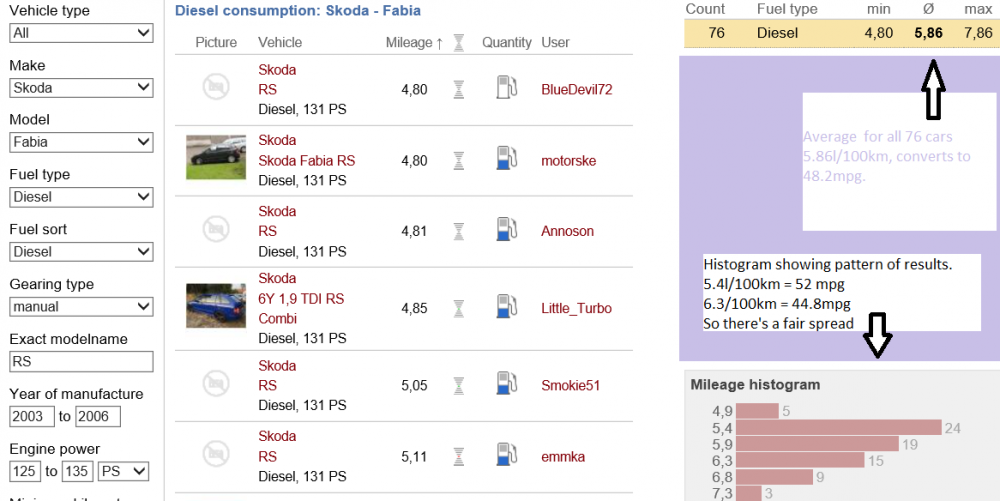Screen dimensions: 1000x501
Task: Click hourglass icon in BlueDevil72 row
Action: click(459, 90)
